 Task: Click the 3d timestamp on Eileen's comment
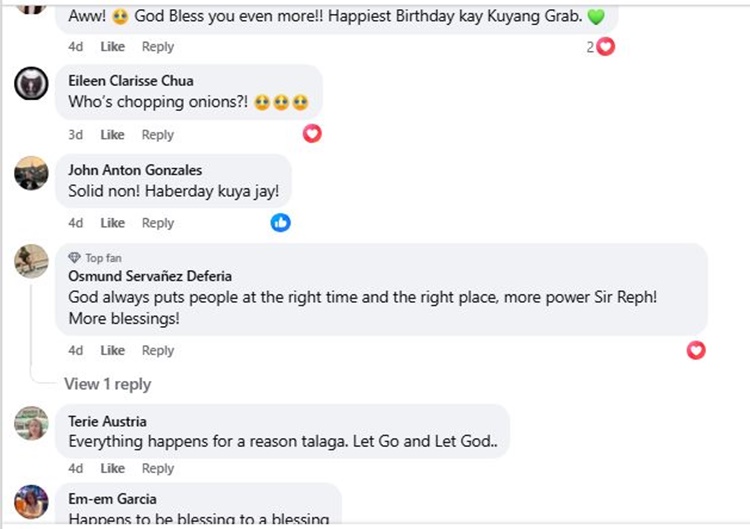pos(76,135)
